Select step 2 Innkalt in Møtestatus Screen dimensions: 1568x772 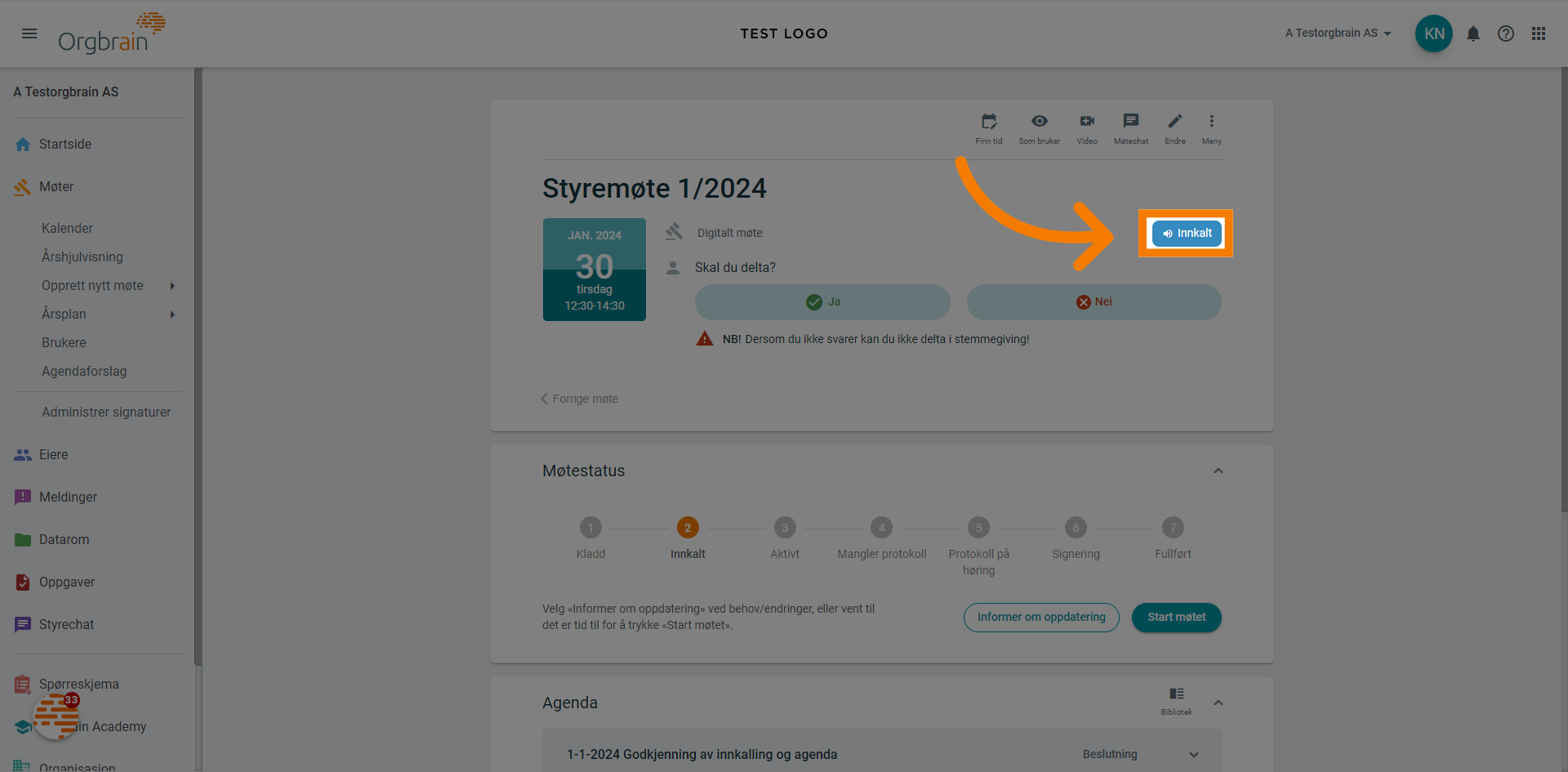pos(688,528)
